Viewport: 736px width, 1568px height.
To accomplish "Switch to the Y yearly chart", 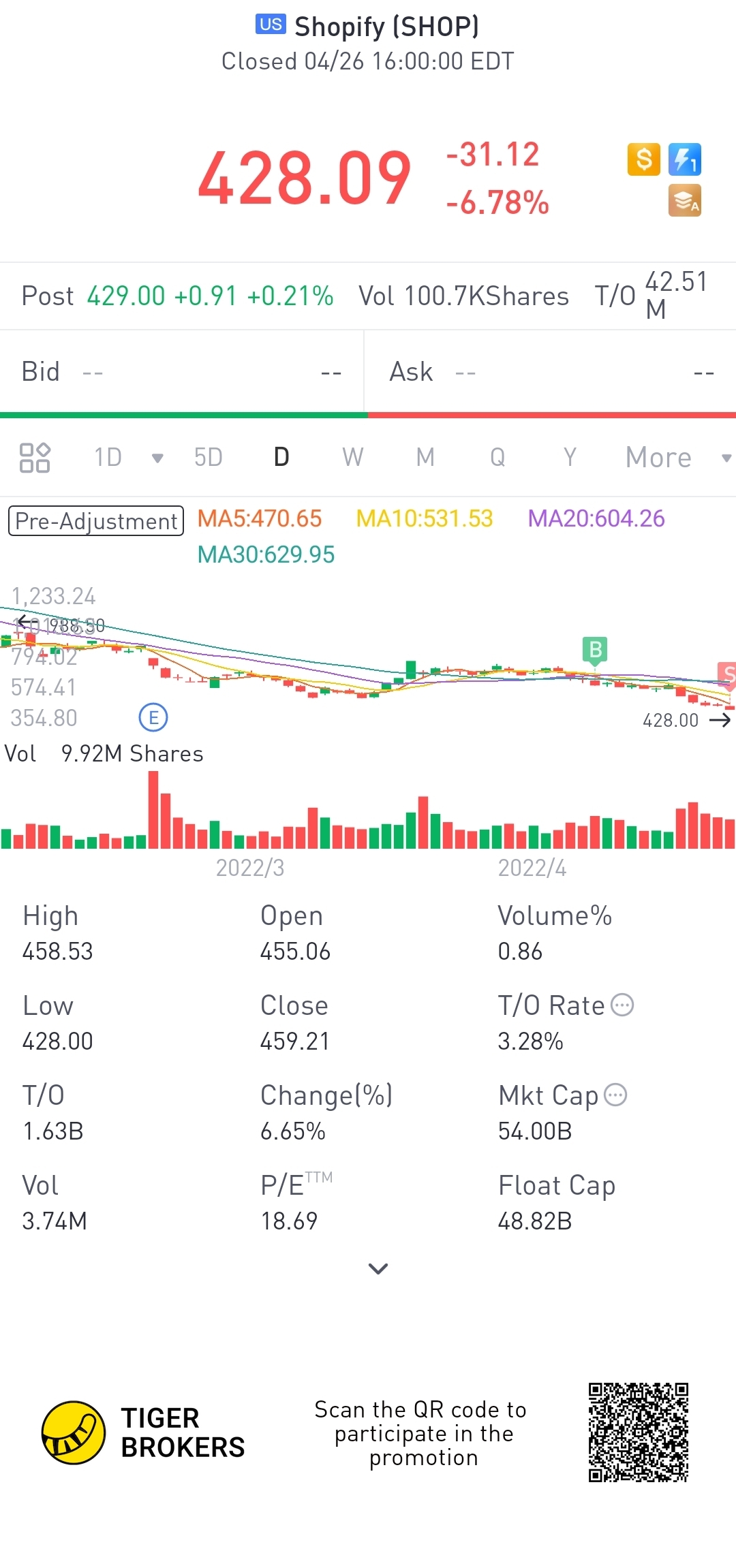I will pyautogui.click(x=570, y=457).
